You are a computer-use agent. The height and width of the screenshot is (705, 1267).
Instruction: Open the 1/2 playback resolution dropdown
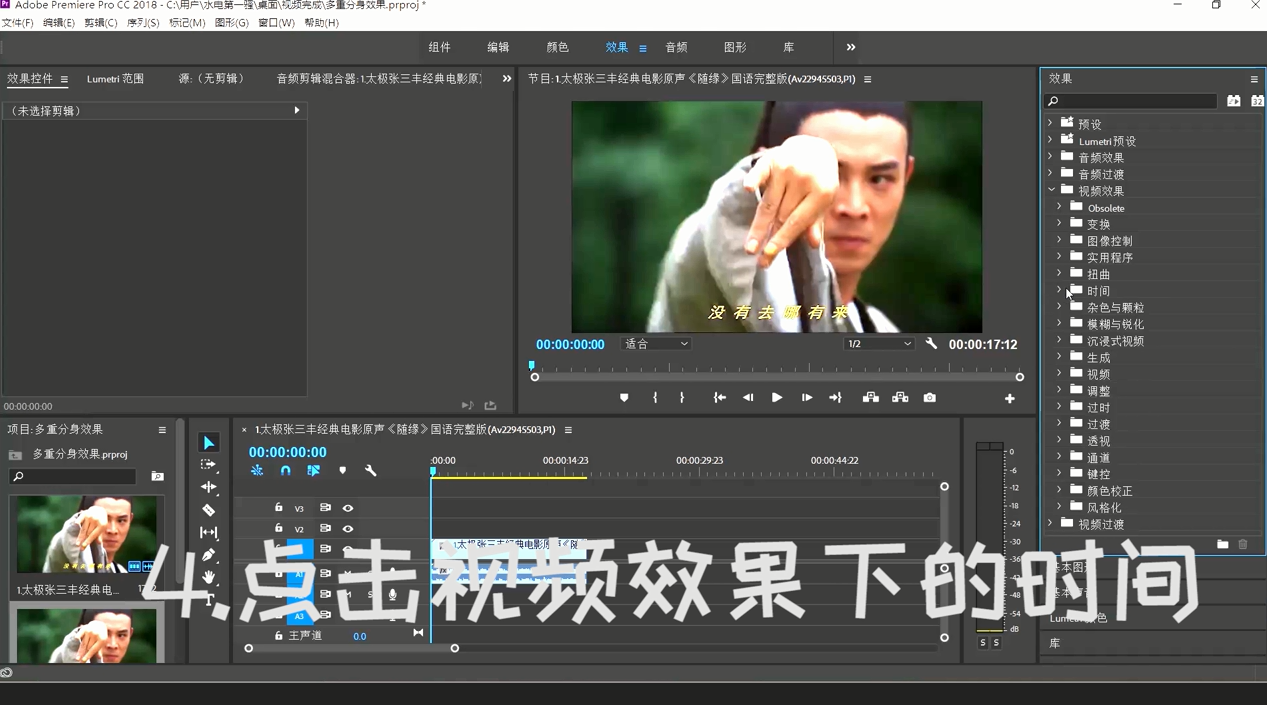(879, 344)
